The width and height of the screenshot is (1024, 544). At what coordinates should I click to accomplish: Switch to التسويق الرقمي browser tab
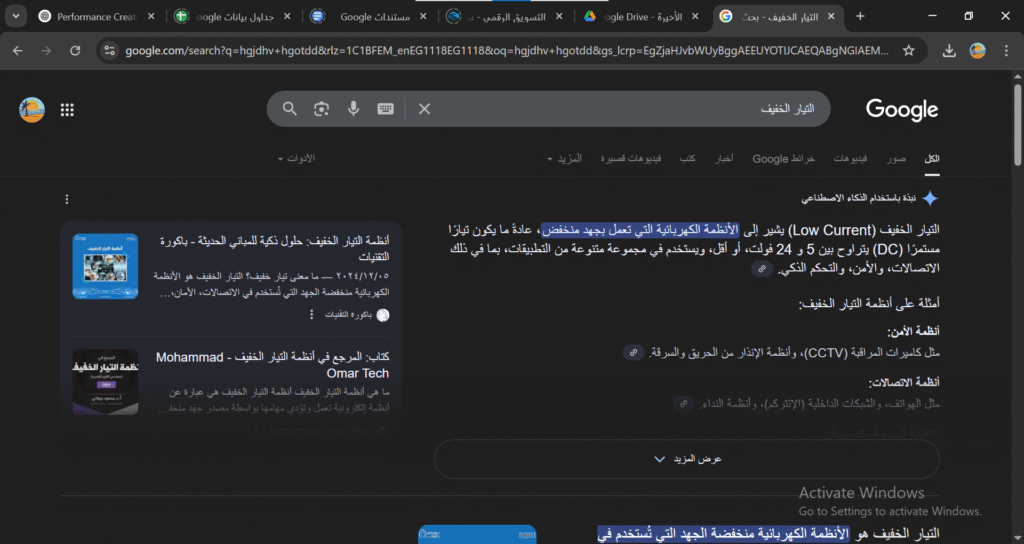pos(506,17)
